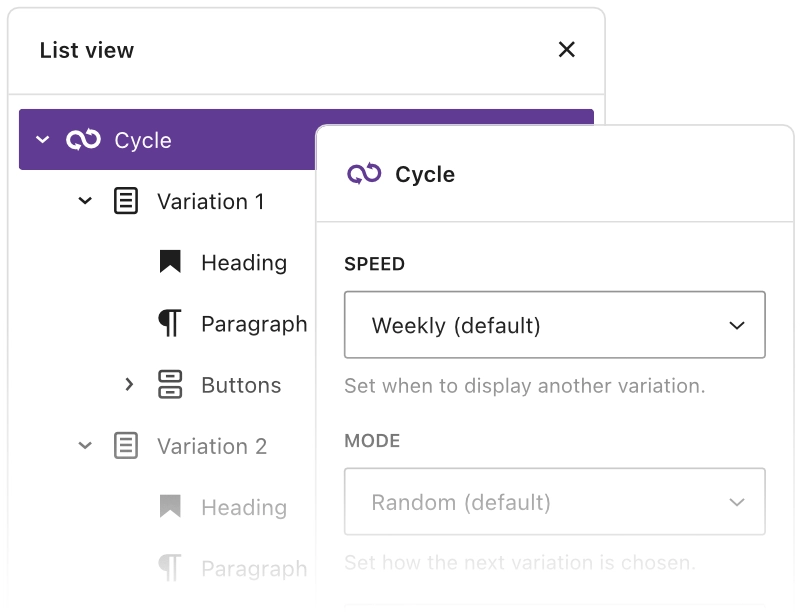
Task: Click the Paragraph pilcrow icon under Variation 1
Action: click(x=170, y=323)
